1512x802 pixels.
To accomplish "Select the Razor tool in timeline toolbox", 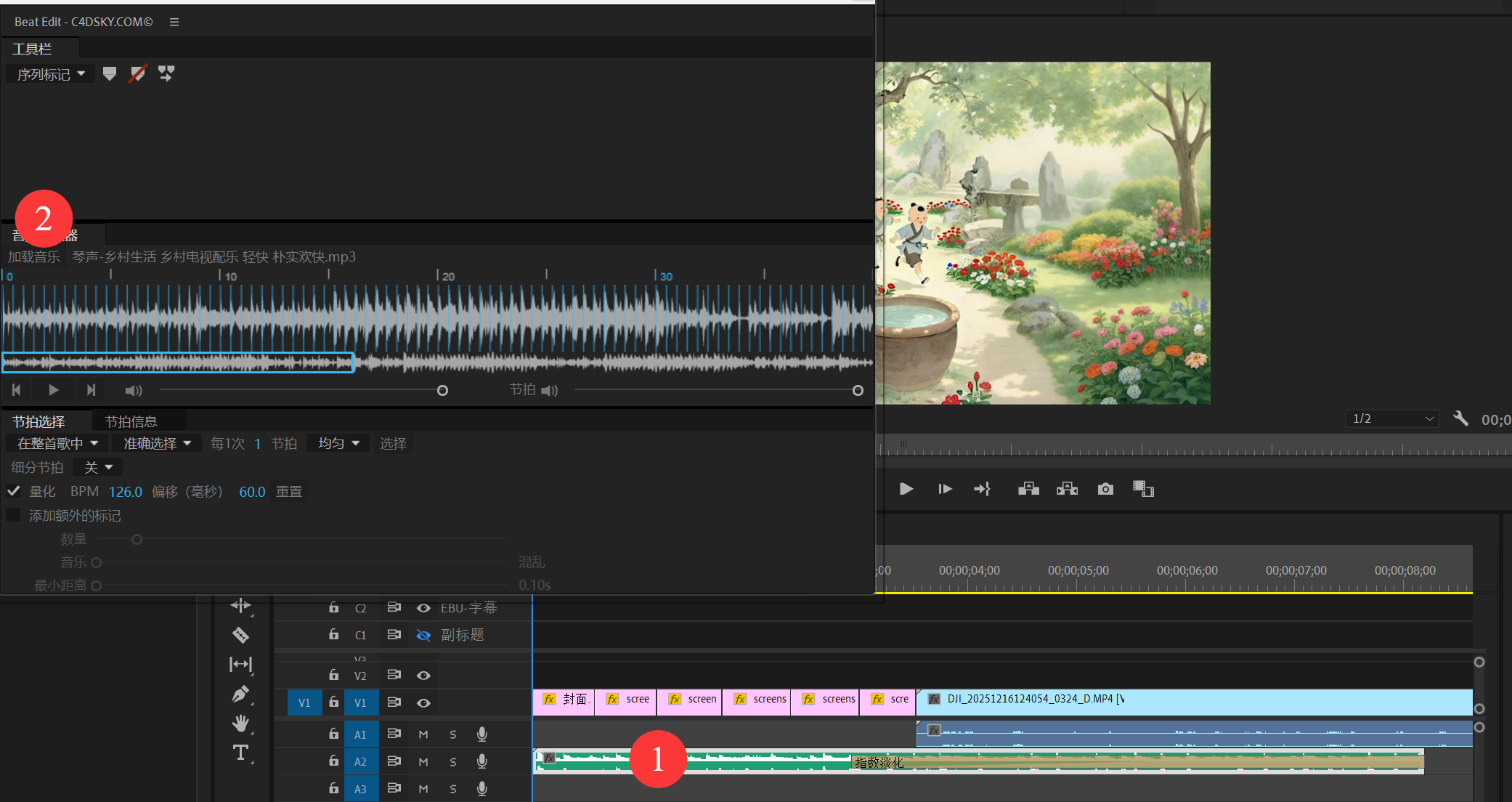I will click(x=240, y=635).
